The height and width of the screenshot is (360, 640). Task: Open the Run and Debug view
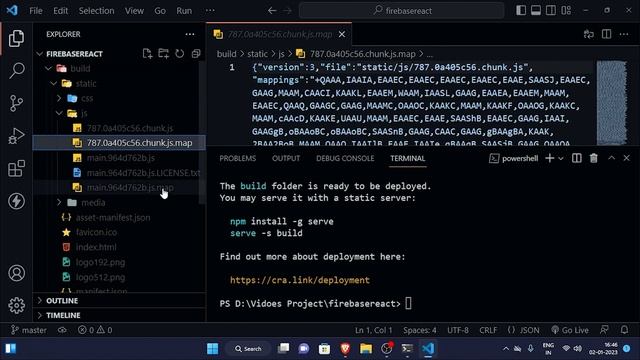click(16, 136)
